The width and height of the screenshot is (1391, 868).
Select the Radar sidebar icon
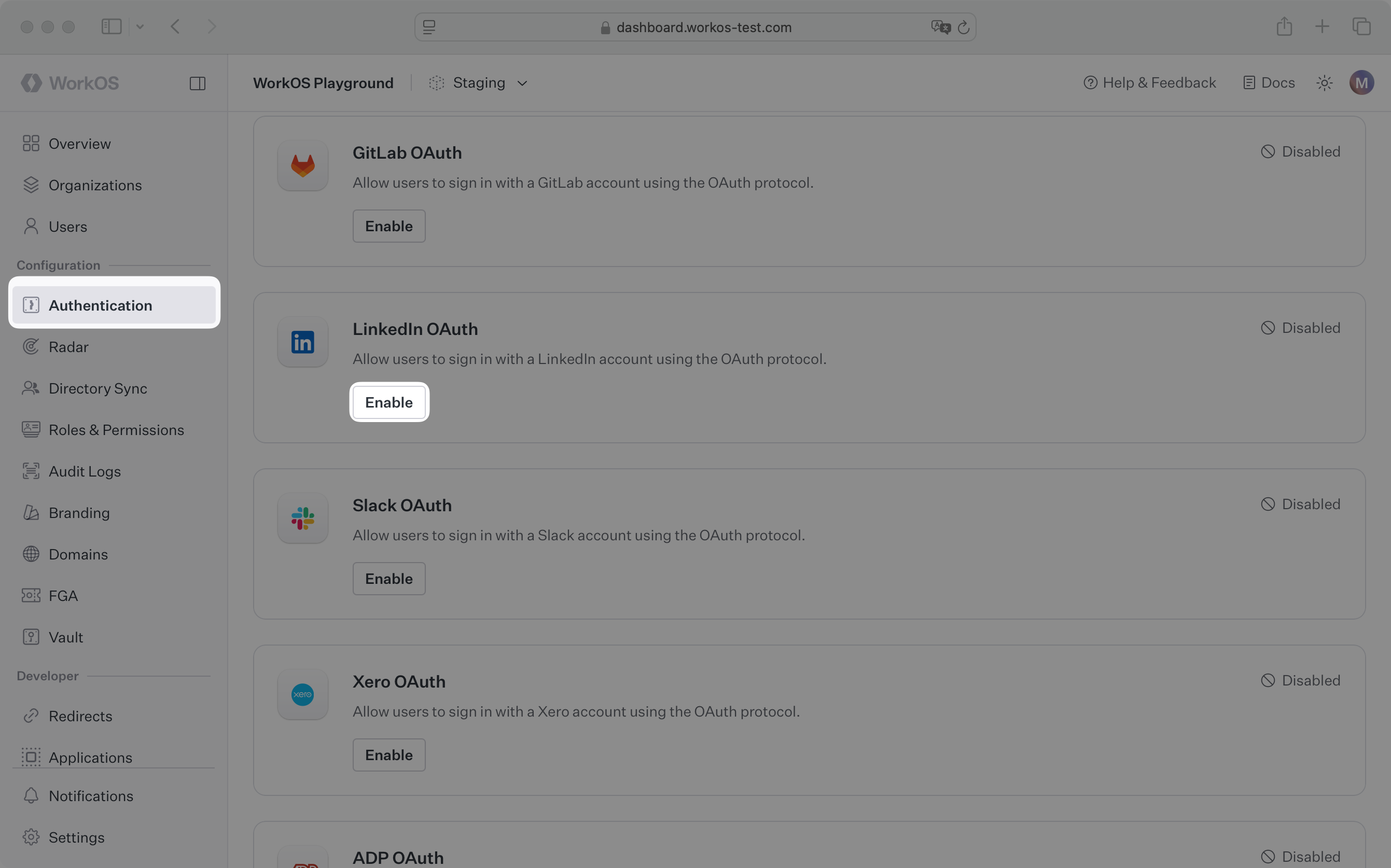[31, 347]
